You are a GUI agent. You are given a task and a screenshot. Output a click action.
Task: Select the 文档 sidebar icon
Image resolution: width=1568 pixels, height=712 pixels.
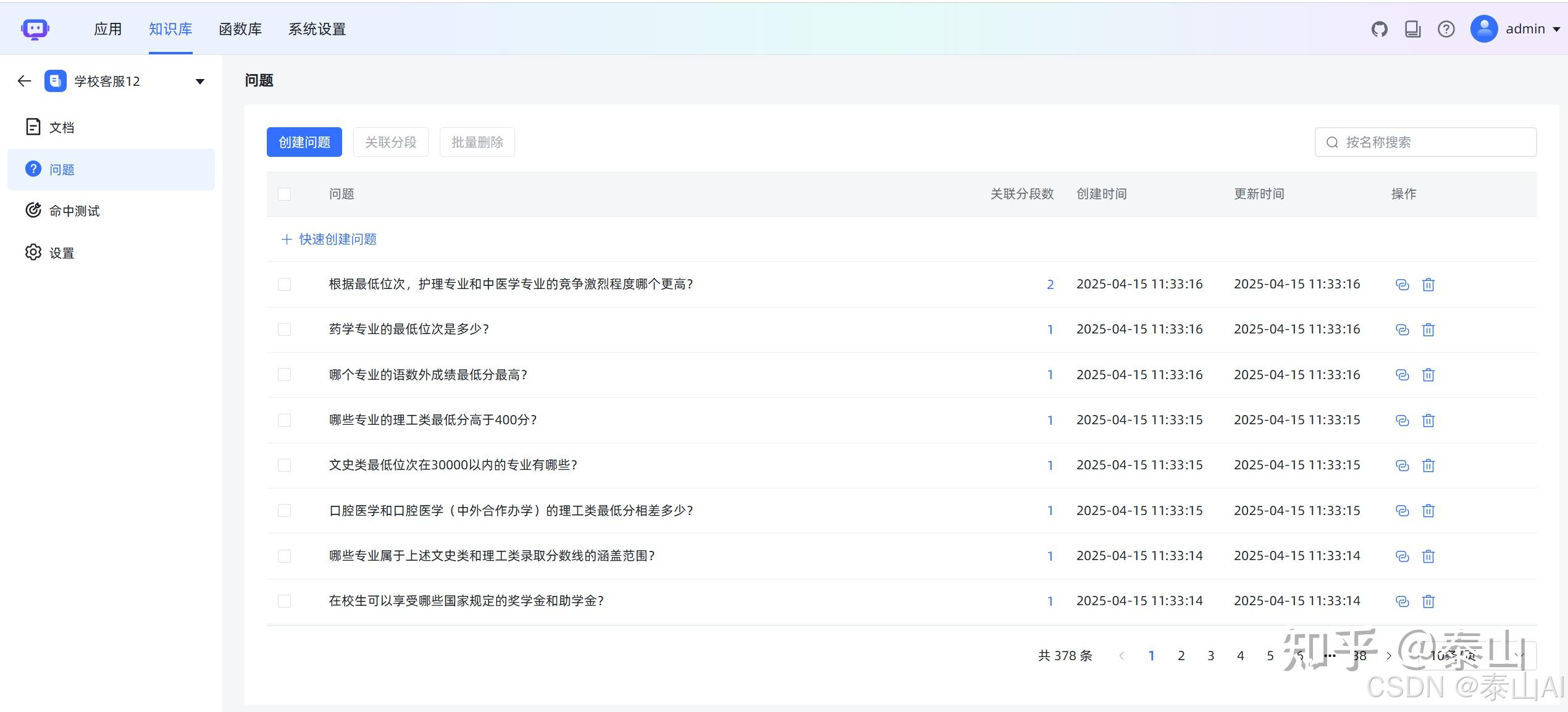[33, 127]
